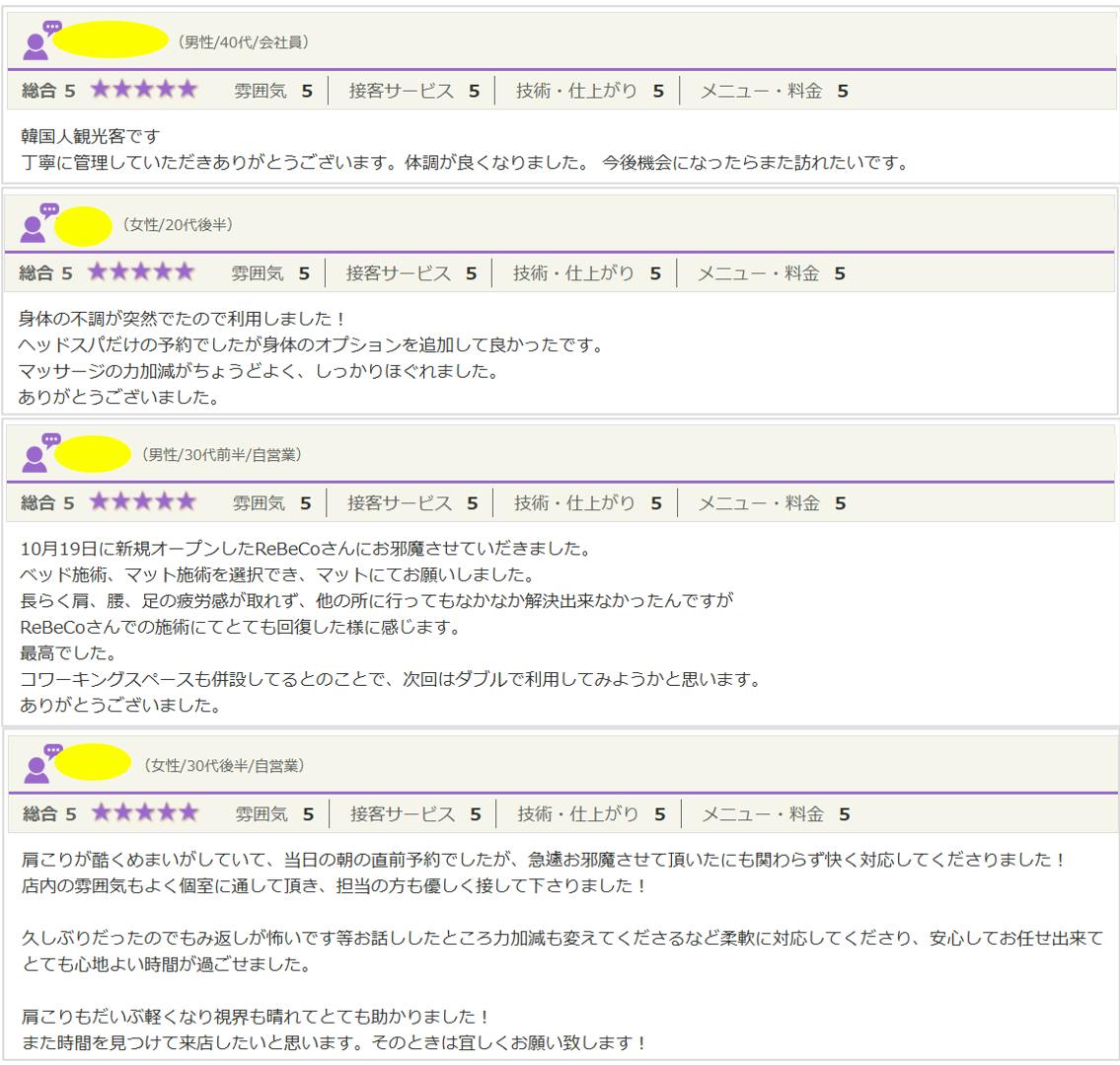Click the line mentioning コワーキングスペース in the third review
Viewport: 1120px width, 1065px height.
coord(390,679)
